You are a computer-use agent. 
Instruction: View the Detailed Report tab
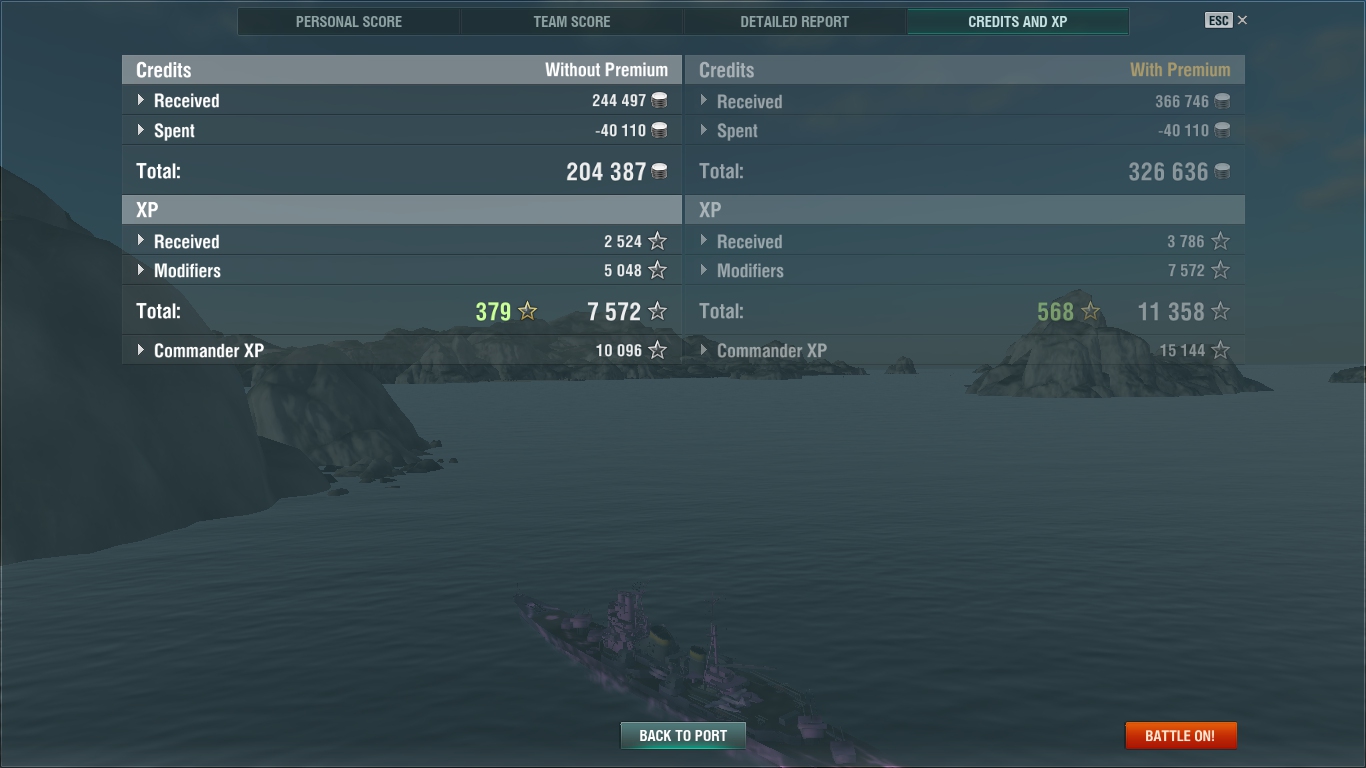point(795,21)
